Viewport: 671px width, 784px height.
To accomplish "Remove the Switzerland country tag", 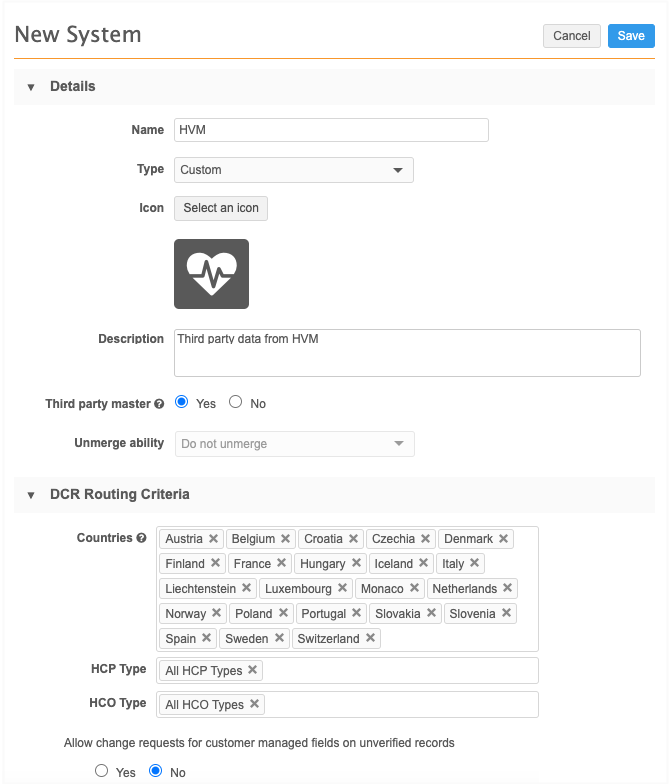I will 371,638.
